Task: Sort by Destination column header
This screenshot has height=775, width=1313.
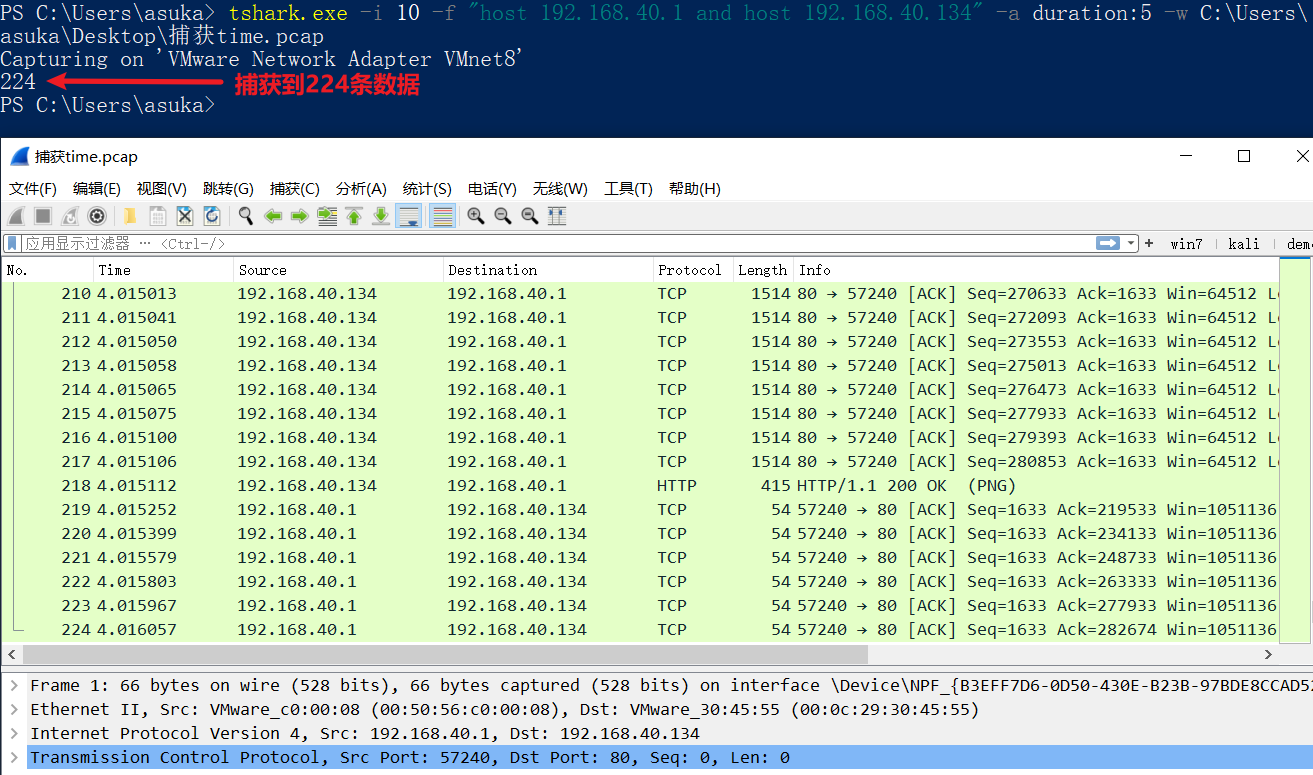Action: tap(548, 270)
